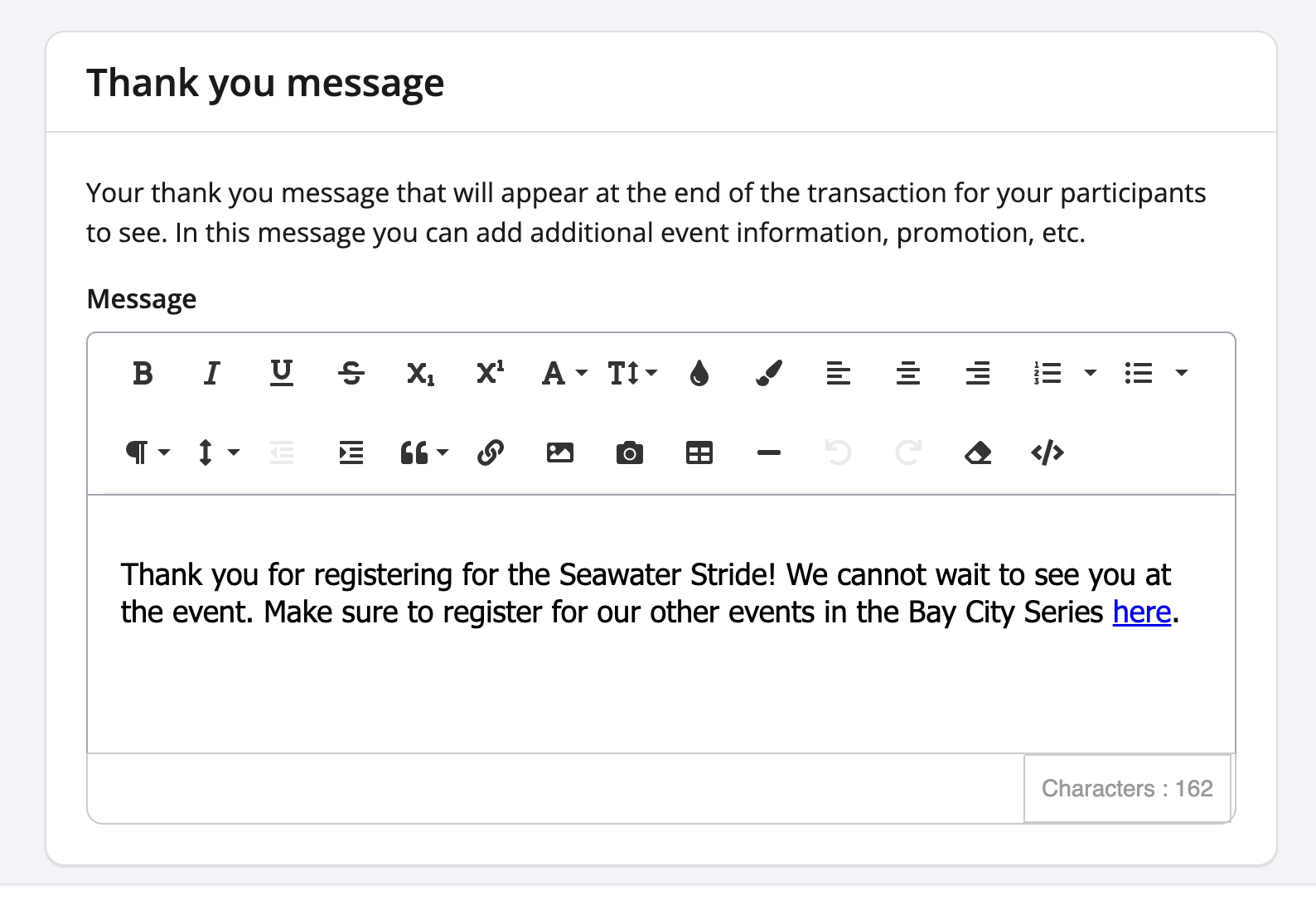Insert a table
This screenshot has height=900, width=1316.
point(699,453)
